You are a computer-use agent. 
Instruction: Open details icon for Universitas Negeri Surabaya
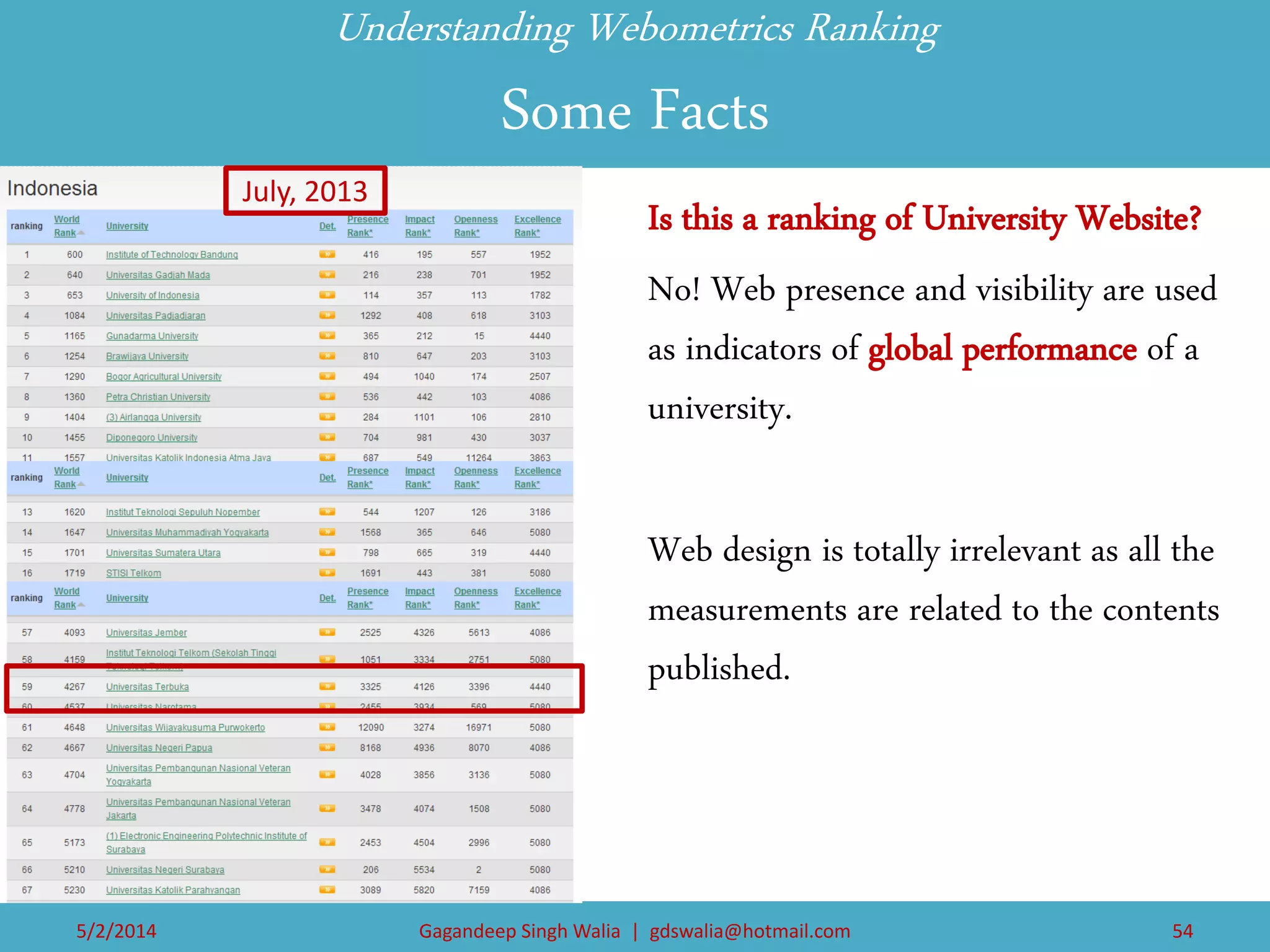tap(327, 870)
